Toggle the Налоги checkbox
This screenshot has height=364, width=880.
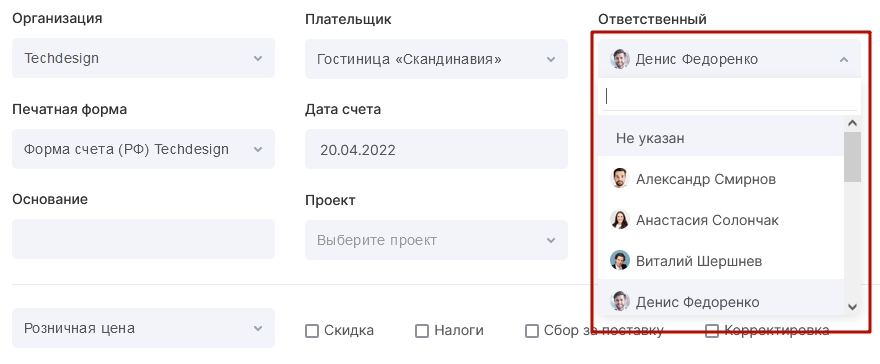click(x=421, y=331)
